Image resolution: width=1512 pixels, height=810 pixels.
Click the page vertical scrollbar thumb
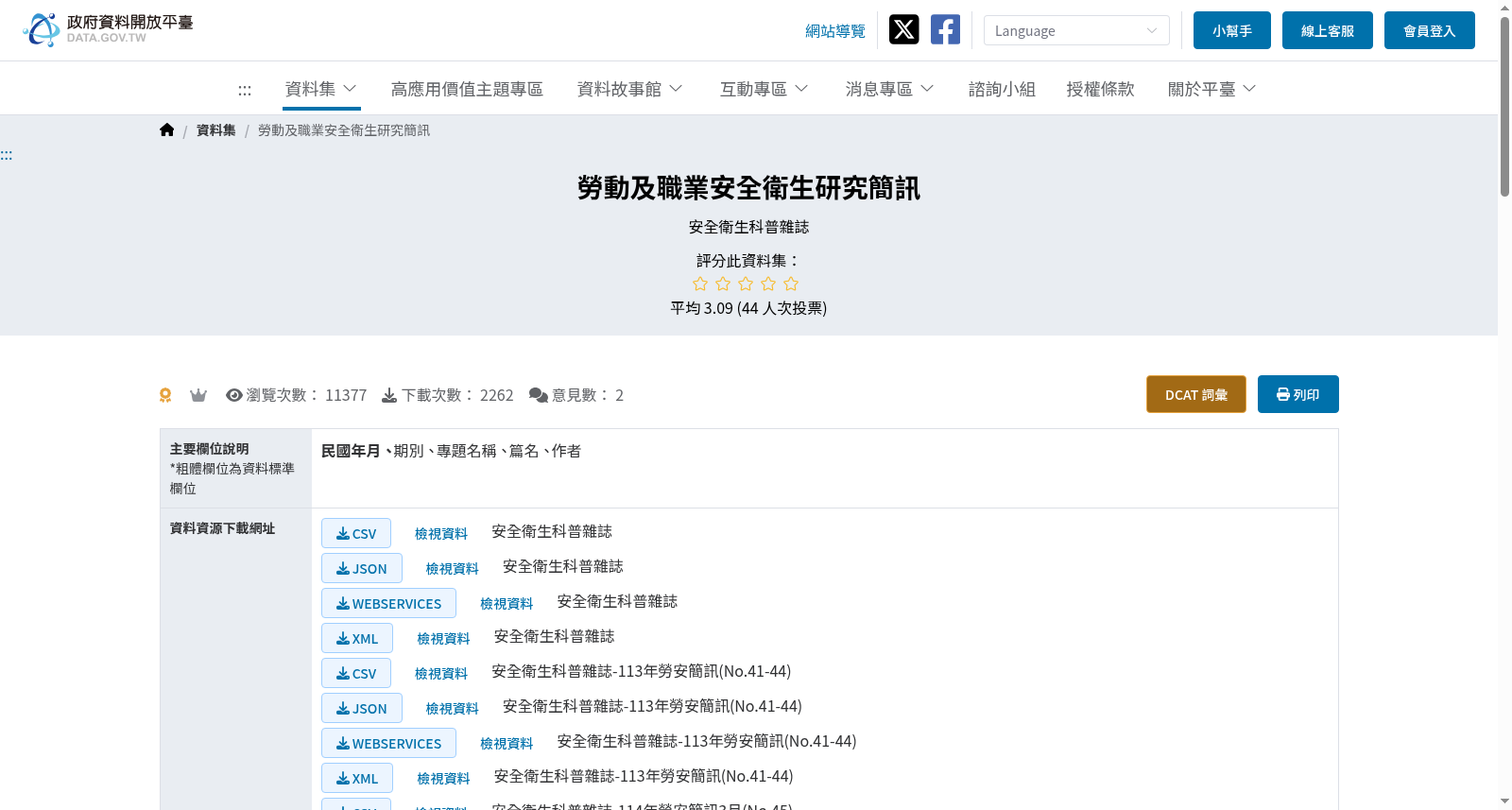(1504, 106)
